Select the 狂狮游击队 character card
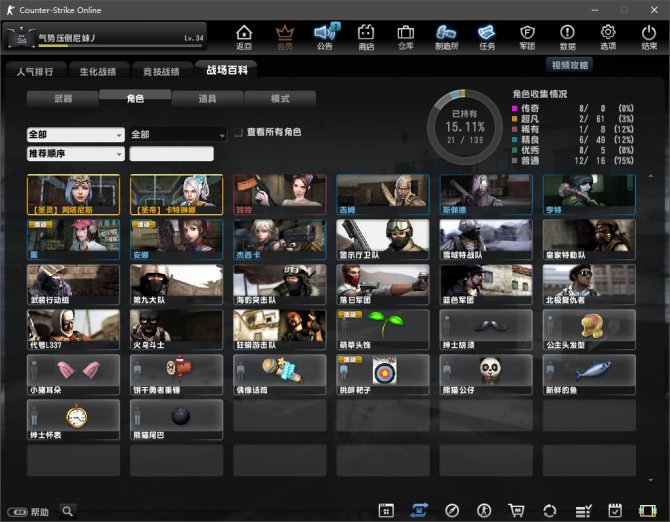The height and width of the screenshot is (522, 670). [x=280, y=330]
